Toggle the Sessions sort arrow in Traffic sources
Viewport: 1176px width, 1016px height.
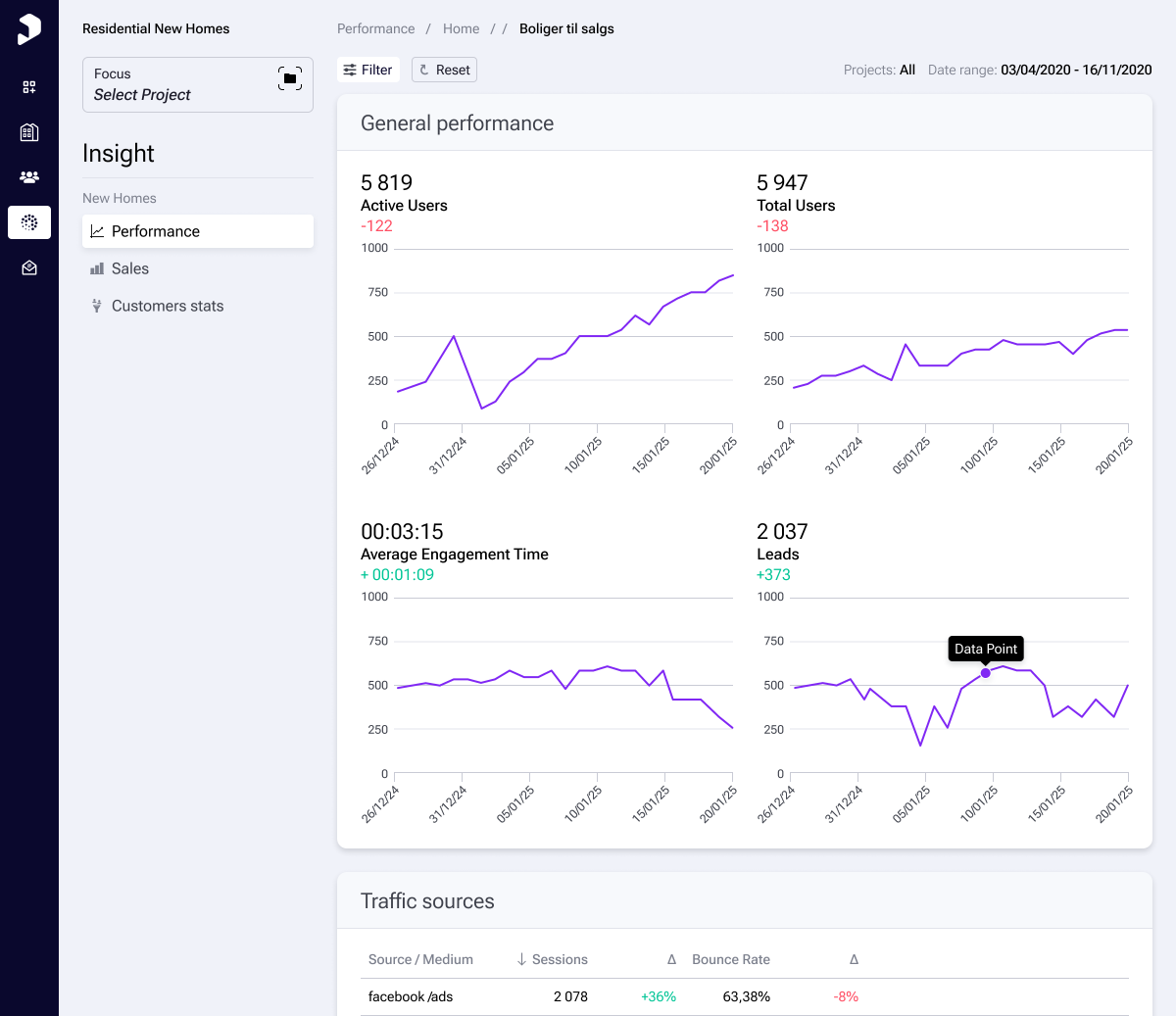coord(519,959)
